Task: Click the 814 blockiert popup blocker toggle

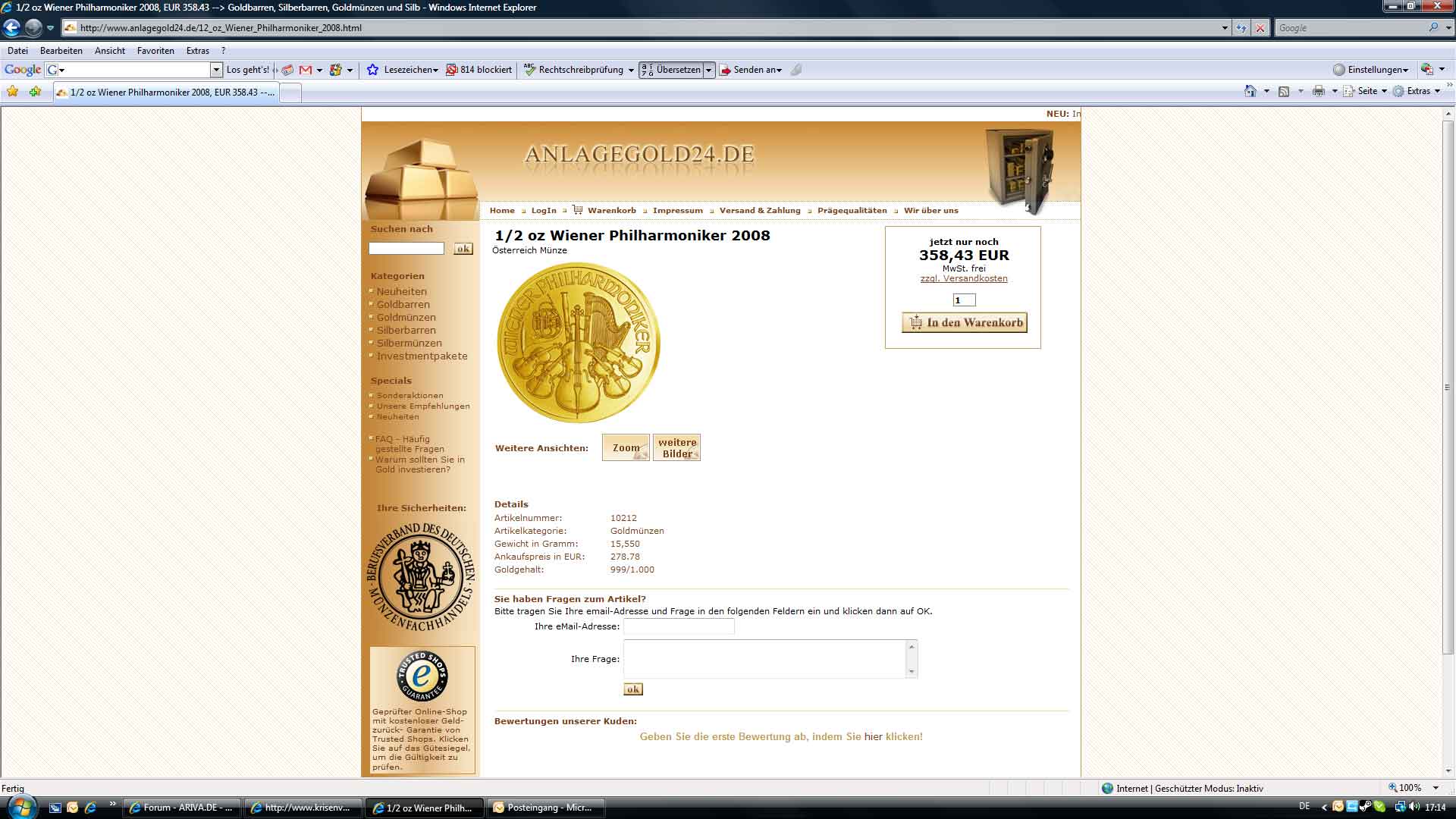Action: point(479,70)
